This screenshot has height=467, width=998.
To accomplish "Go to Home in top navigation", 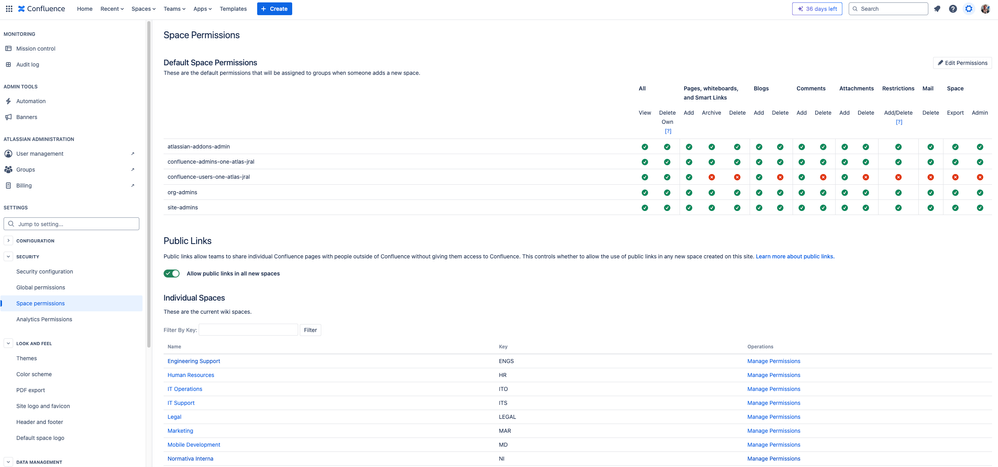I will [85, 9].
